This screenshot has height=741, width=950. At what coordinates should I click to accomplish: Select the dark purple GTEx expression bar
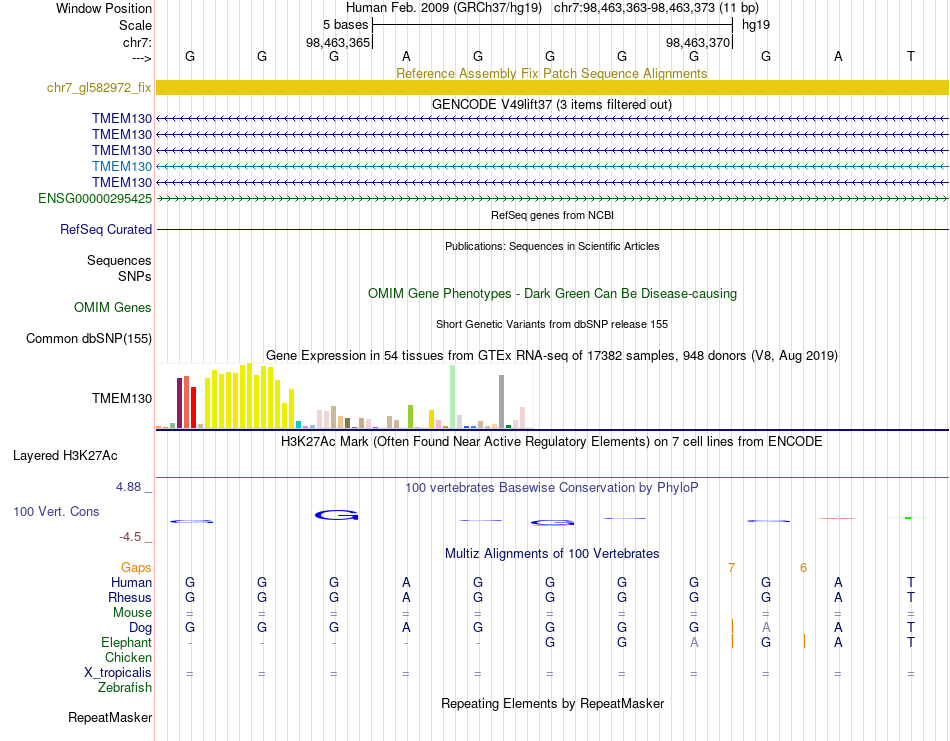point(179,403)
